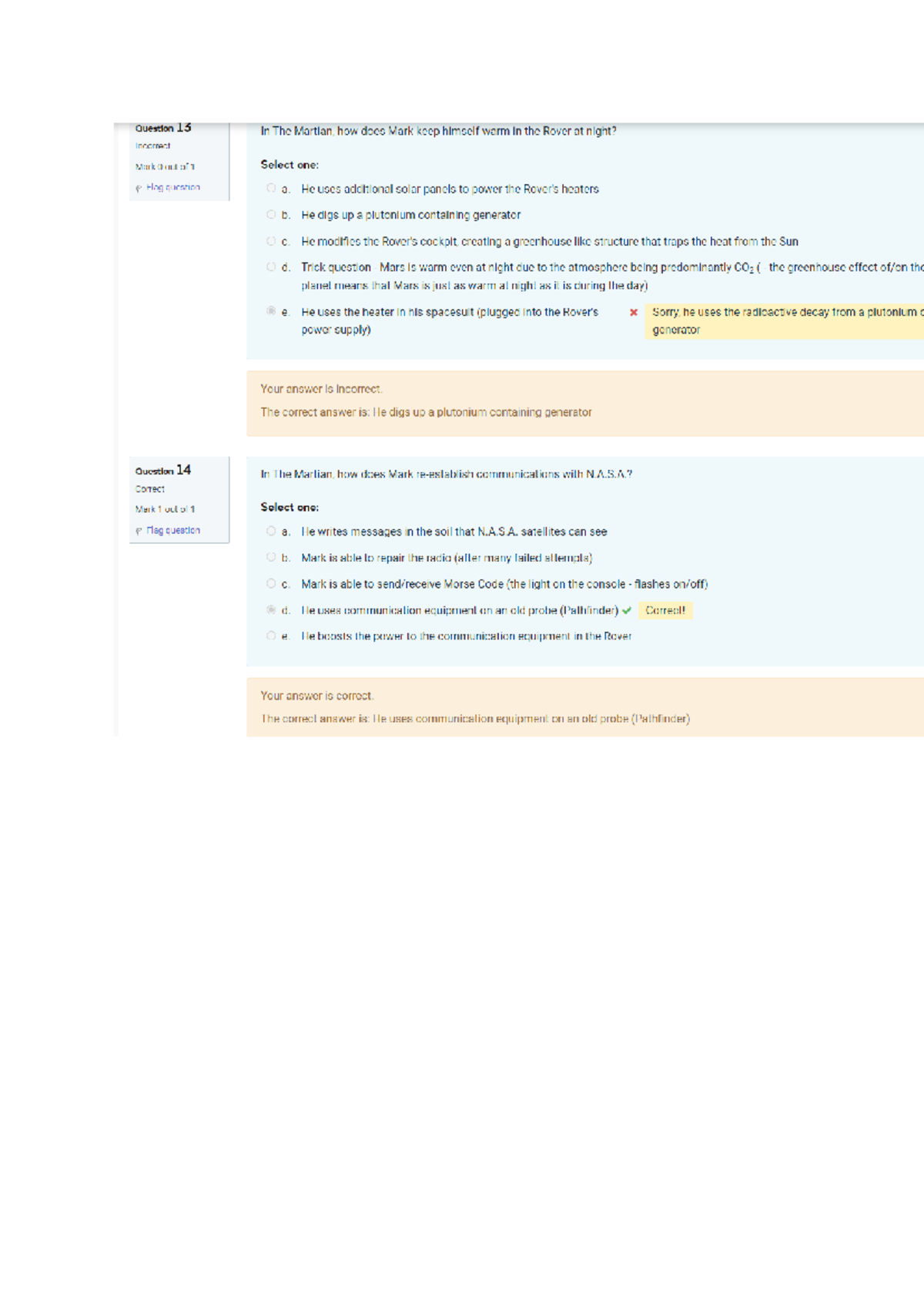924x1305 pixels.
Task: Click Flag question link under Question 13
Action: (173, 187)
